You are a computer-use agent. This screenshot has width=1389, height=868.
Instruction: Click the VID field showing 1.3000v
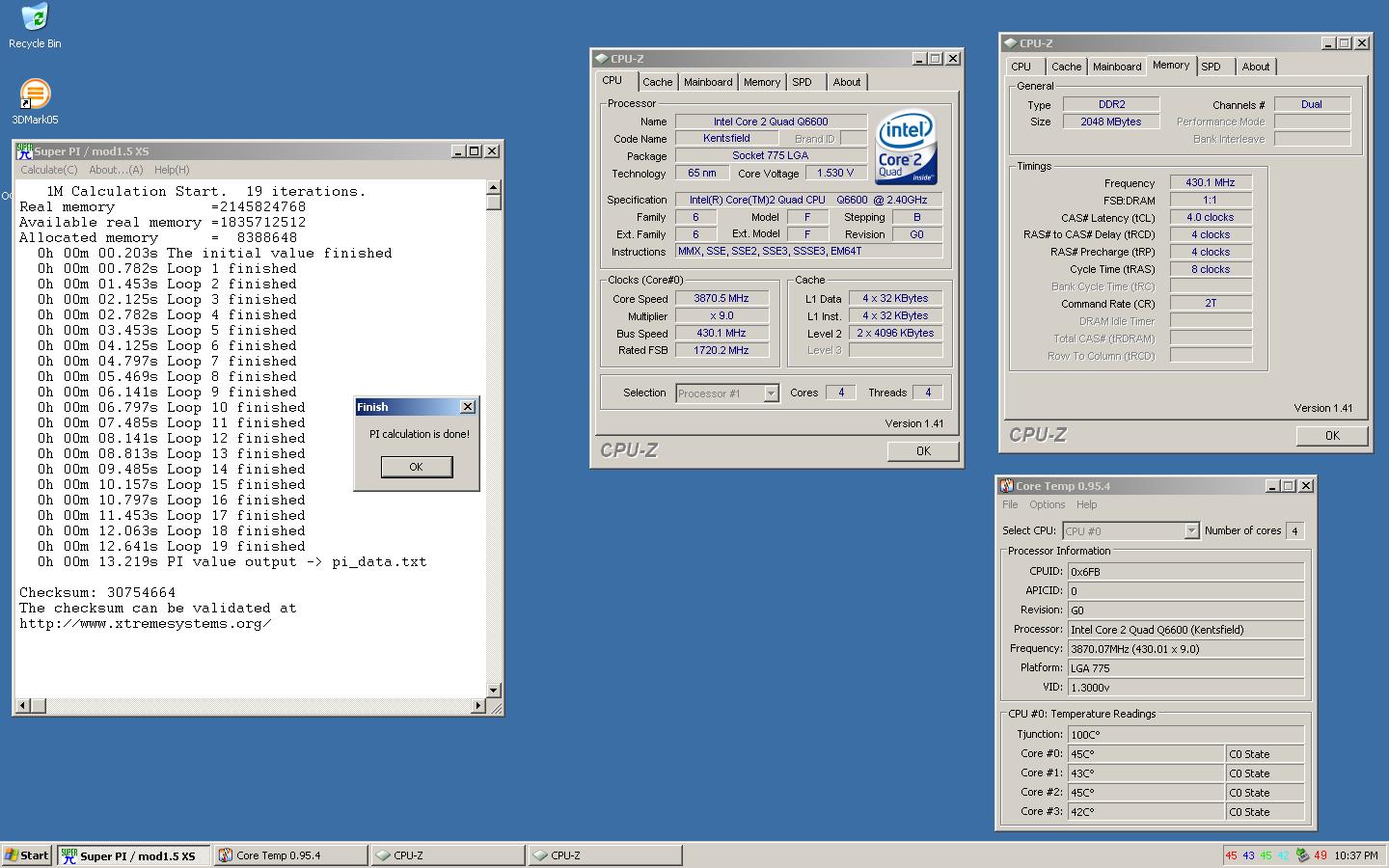[1185, 687]
